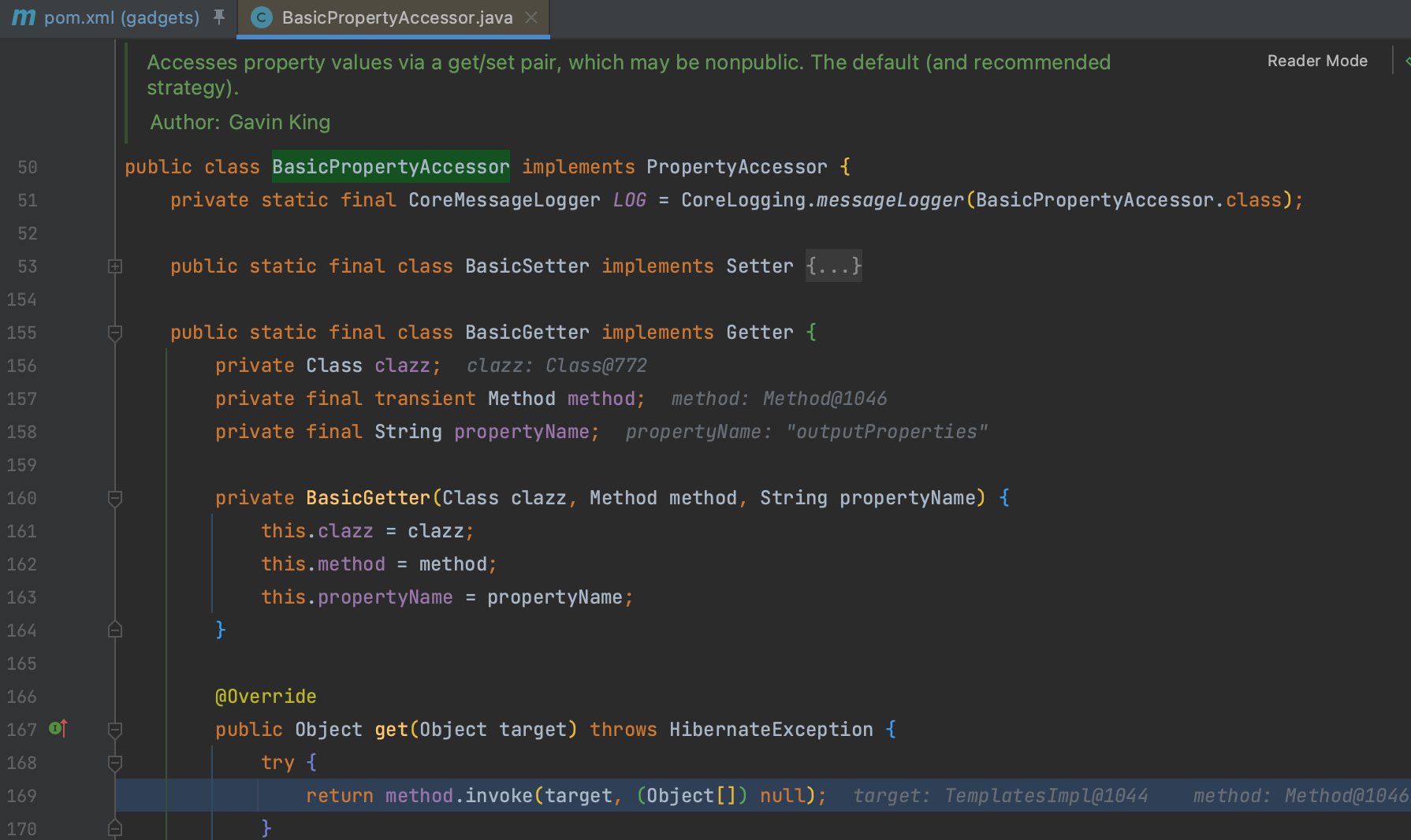The height and width of the screenshot is (840, 1411).
Task: Click the inline debug value clazz: Class@772
Action: click(x=557, y=366)
